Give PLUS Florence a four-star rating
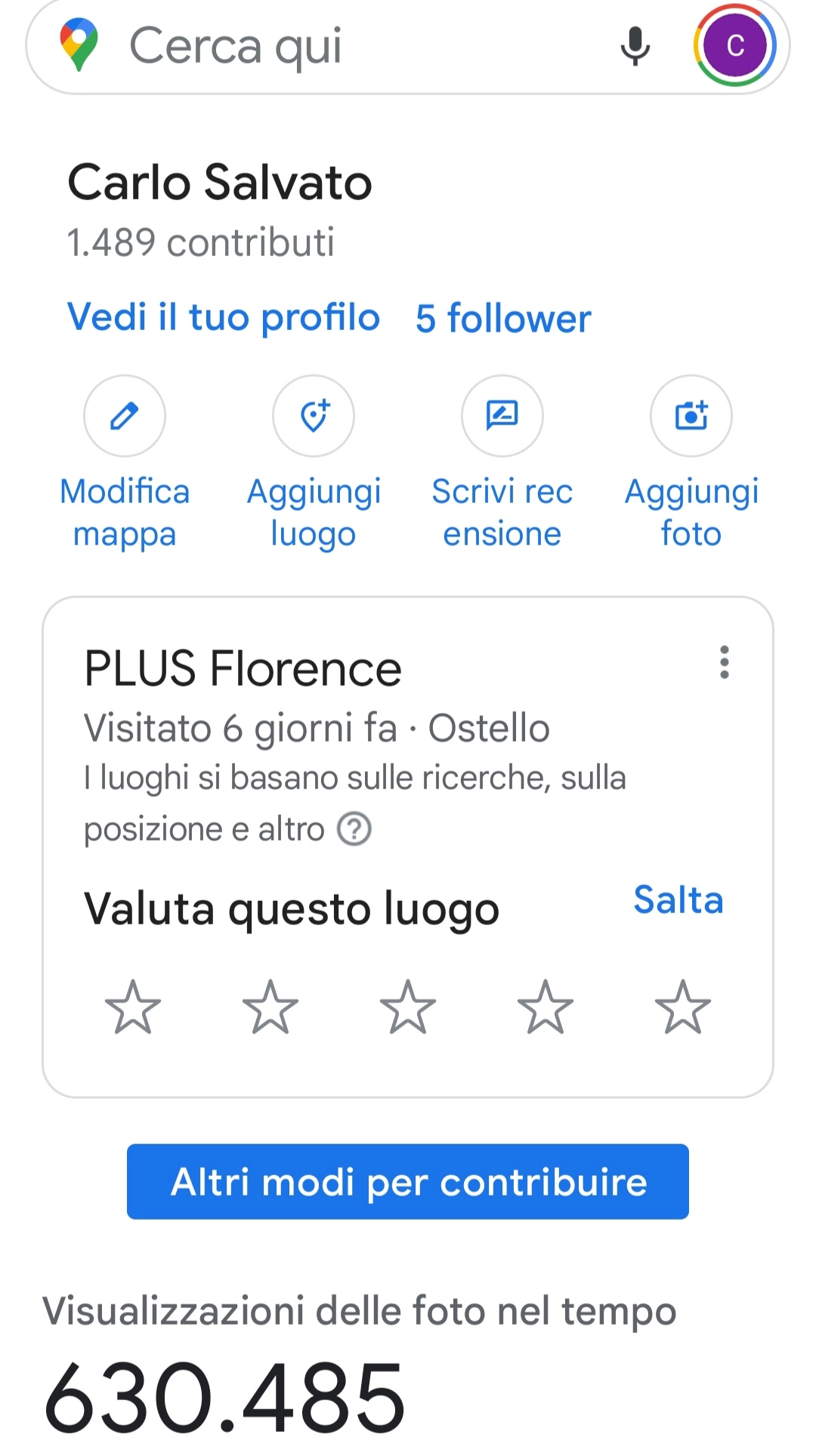816x1456 pixels. pos(546,1007)
